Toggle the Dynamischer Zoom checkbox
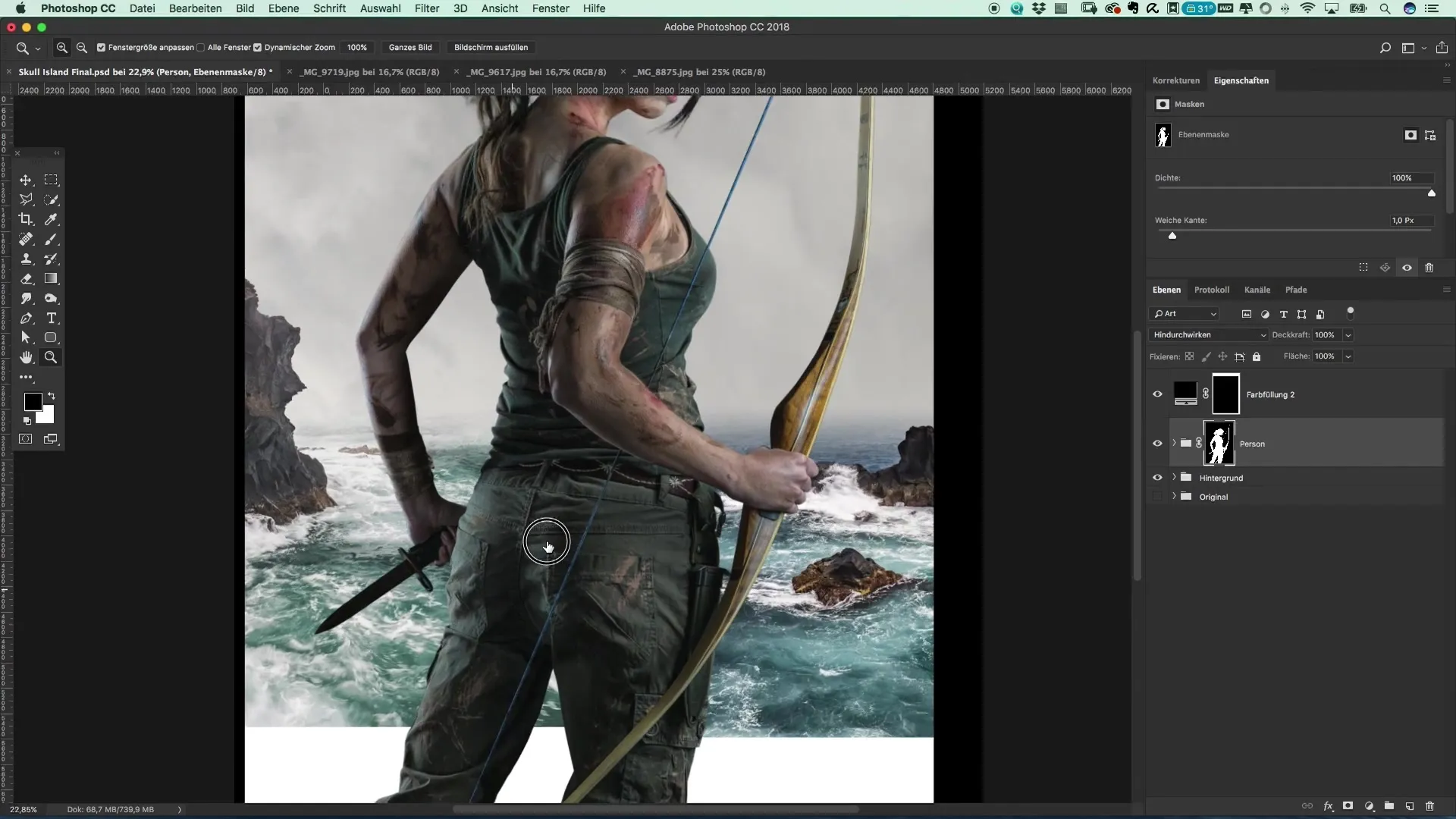Viewport: 1456px width, 819px height. pos(257,48)
